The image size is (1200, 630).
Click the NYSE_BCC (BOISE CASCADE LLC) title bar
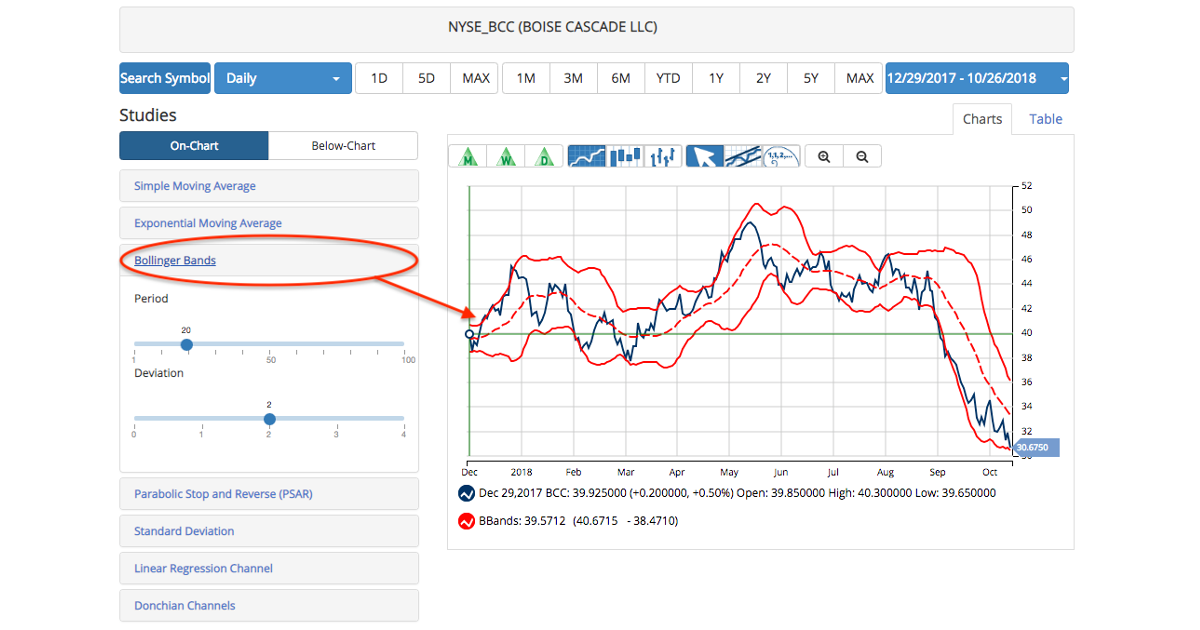tap(596, 29)
